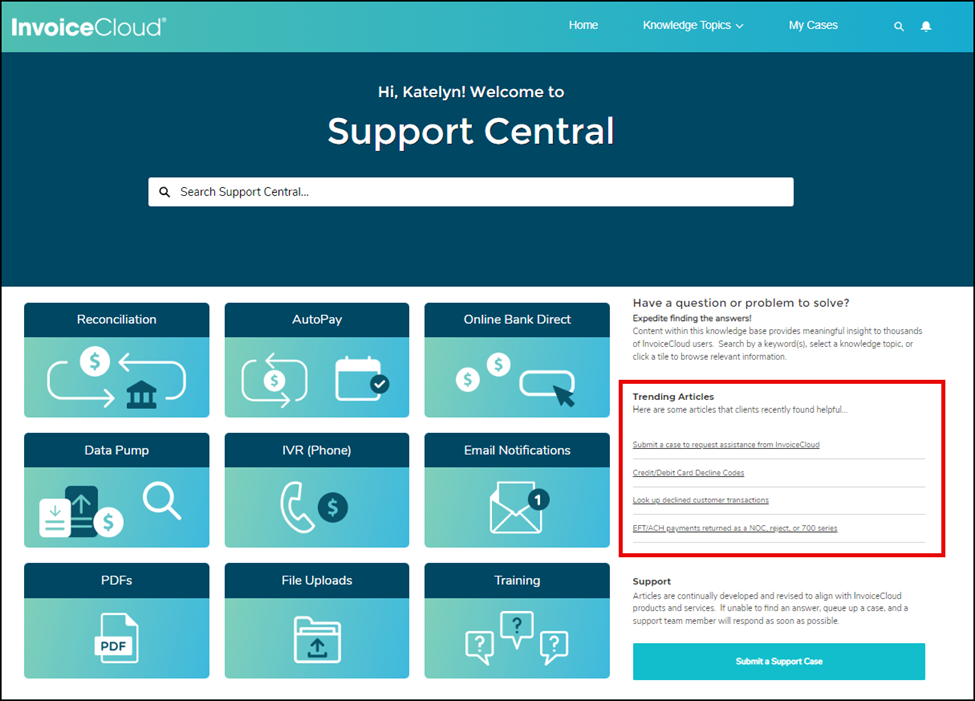Click the InvoiceCloud logo

[x=88, y=27]
